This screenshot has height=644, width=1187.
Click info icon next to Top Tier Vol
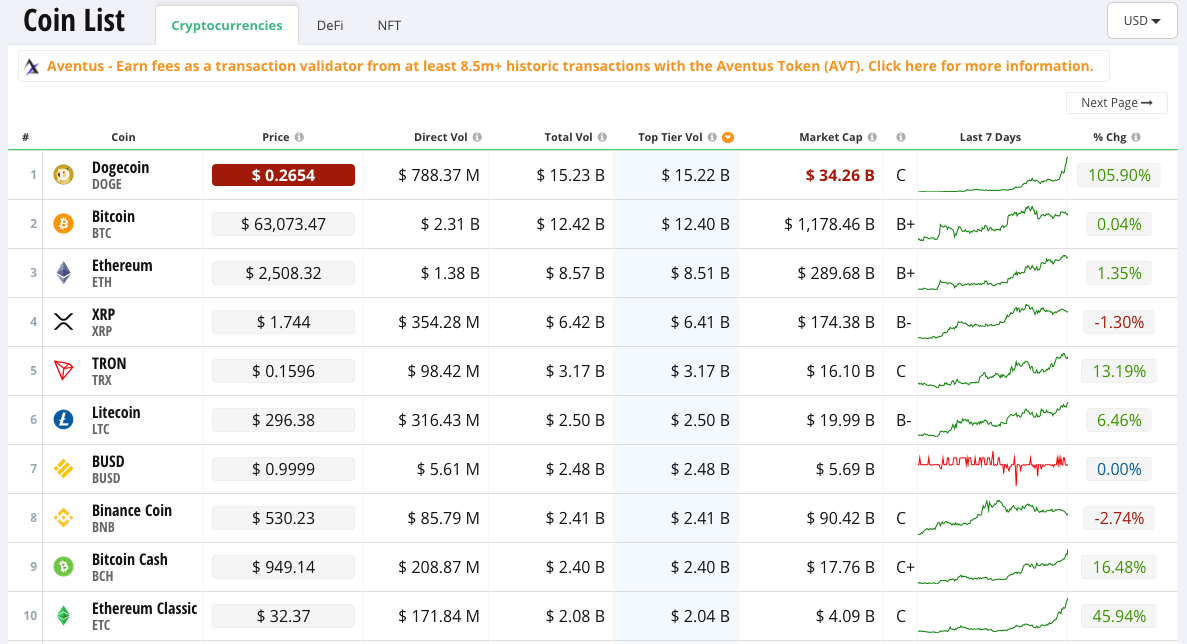[x=712, y=137]
